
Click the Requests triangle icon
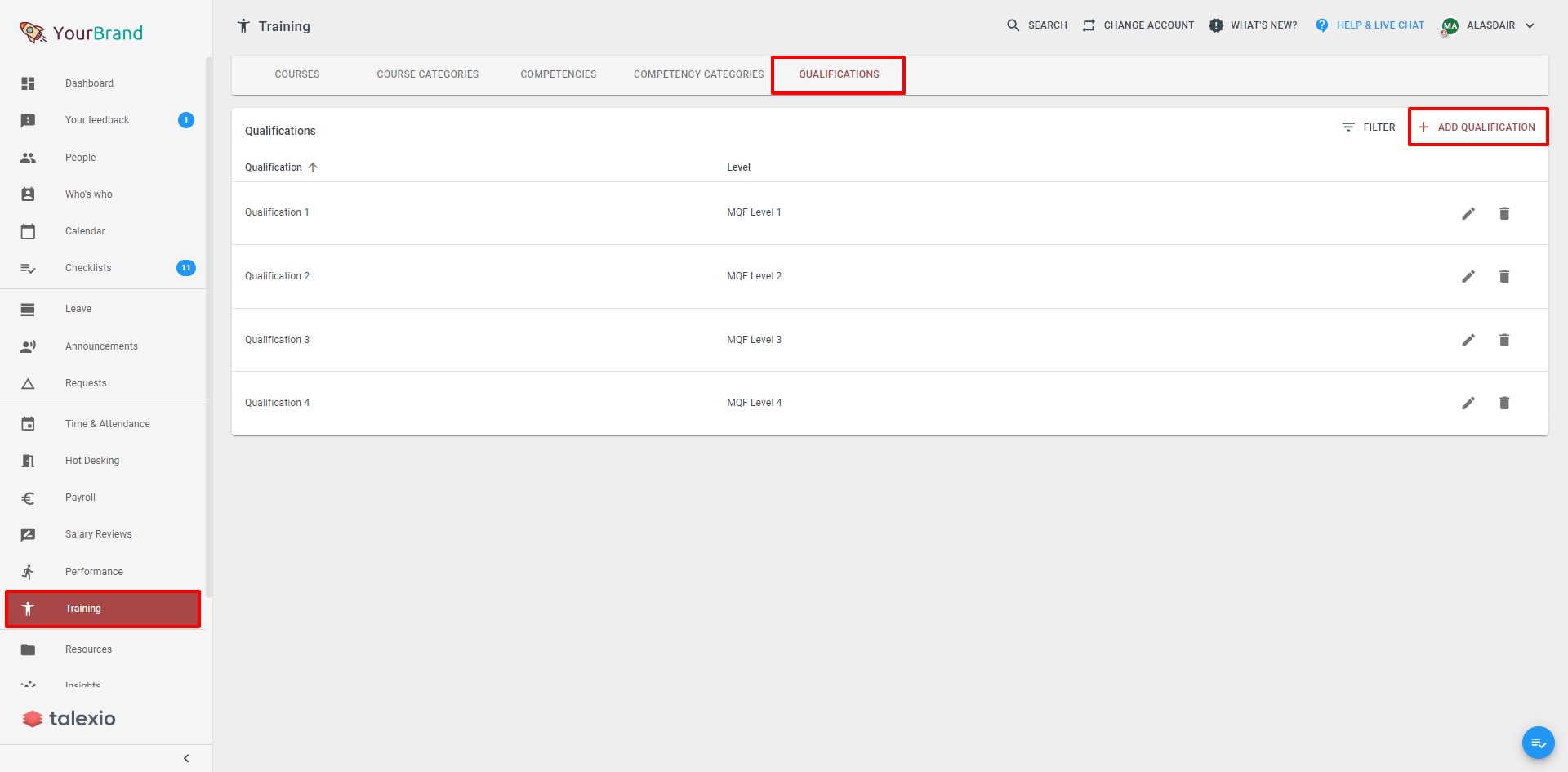28,383
